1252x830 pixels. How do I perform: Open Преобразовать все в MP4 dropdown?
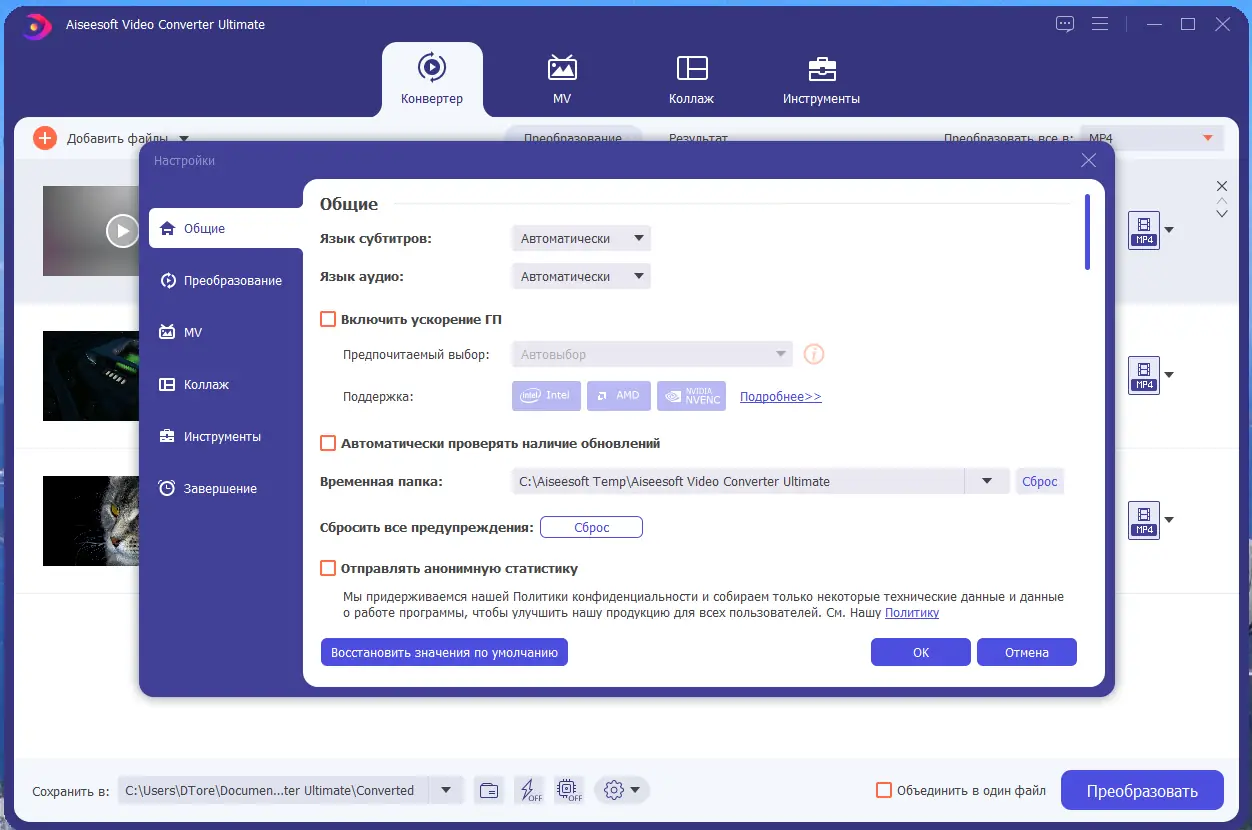(x=1152, y=138)
